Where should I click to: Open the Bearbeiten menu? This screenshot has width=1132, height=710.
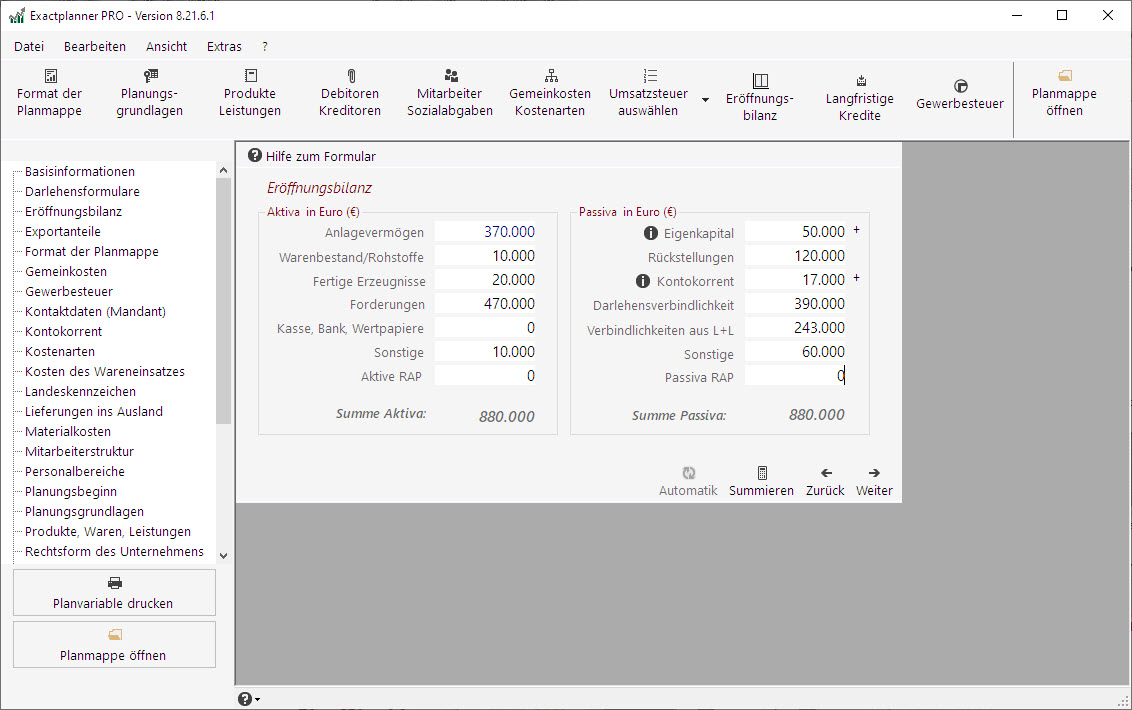(95, 46)
